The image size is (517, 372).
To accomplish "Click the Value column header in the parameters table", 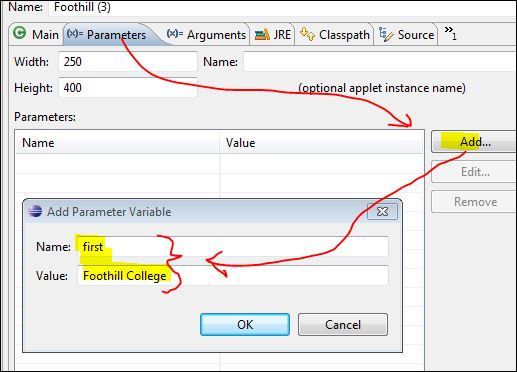I will coord(321,143).
